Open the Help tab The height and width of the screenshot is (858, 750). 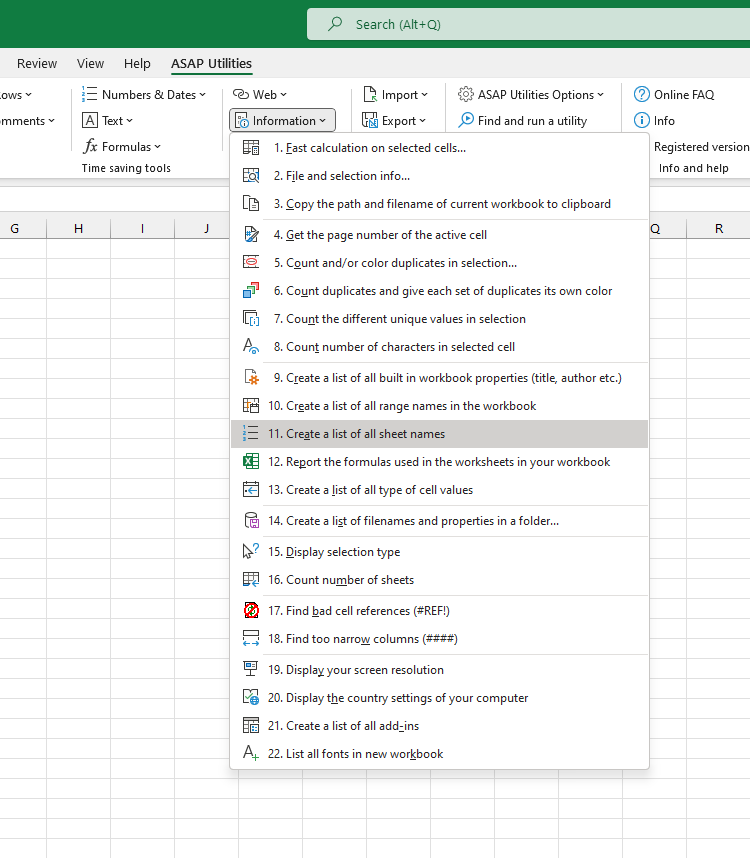coord(137,63)
